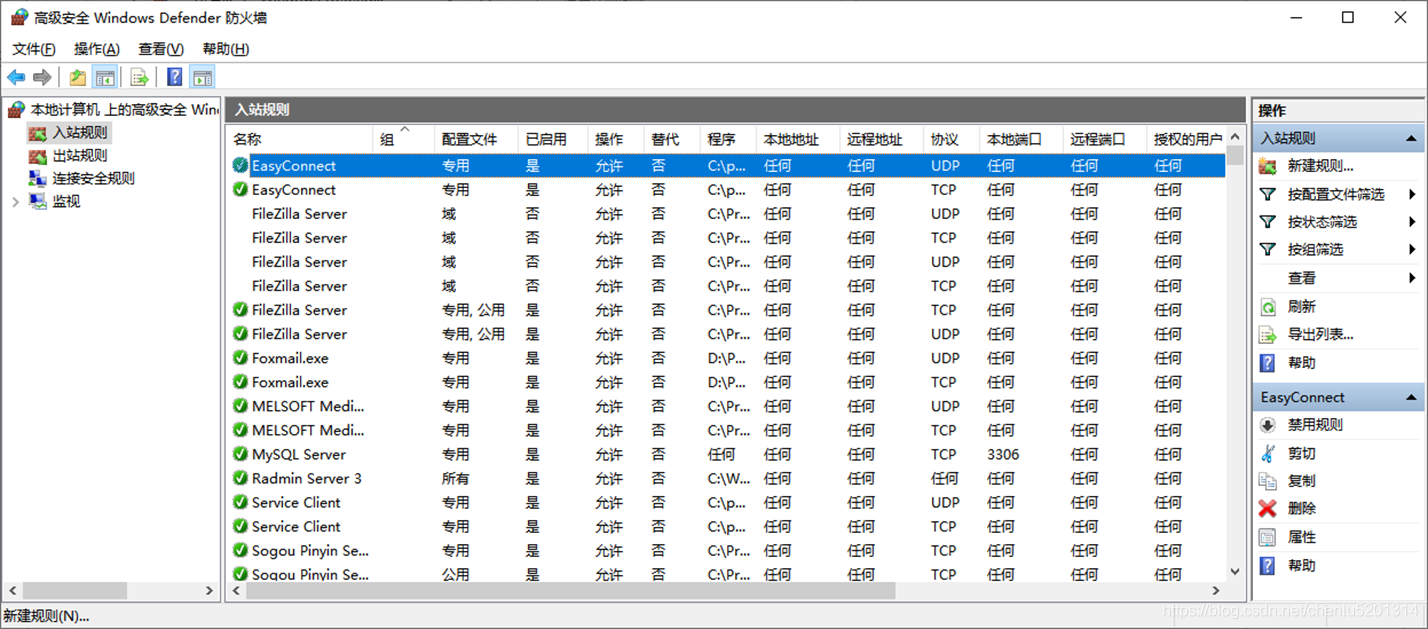This screenshot has width=1428, height=629.
Task: Open the 按配置文件筛选 submenu
Action: pos(1336,194)
